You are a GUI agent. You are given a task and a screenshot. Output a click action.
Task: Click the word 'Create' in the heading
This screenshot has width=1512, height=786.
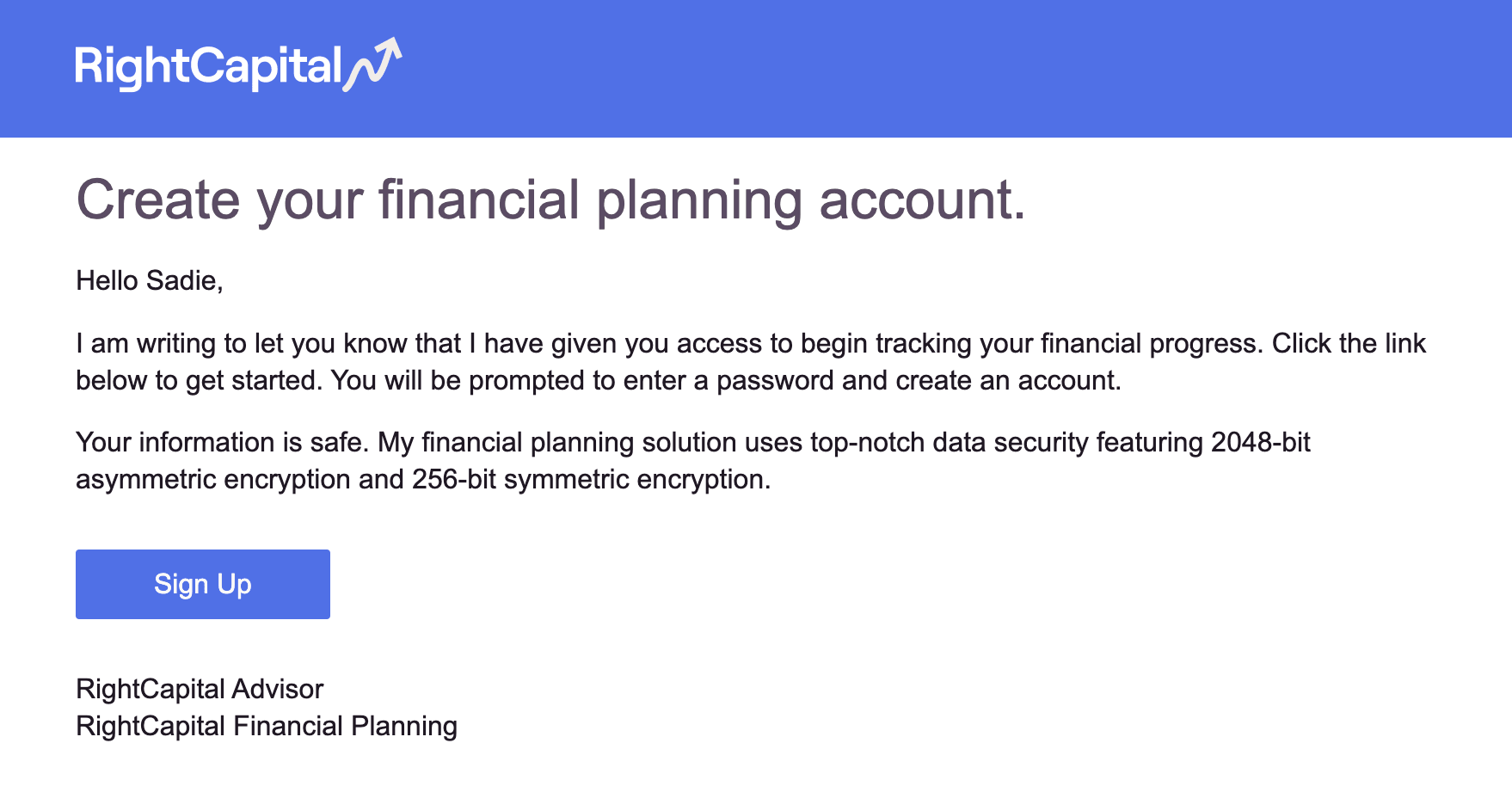(158, 200)
